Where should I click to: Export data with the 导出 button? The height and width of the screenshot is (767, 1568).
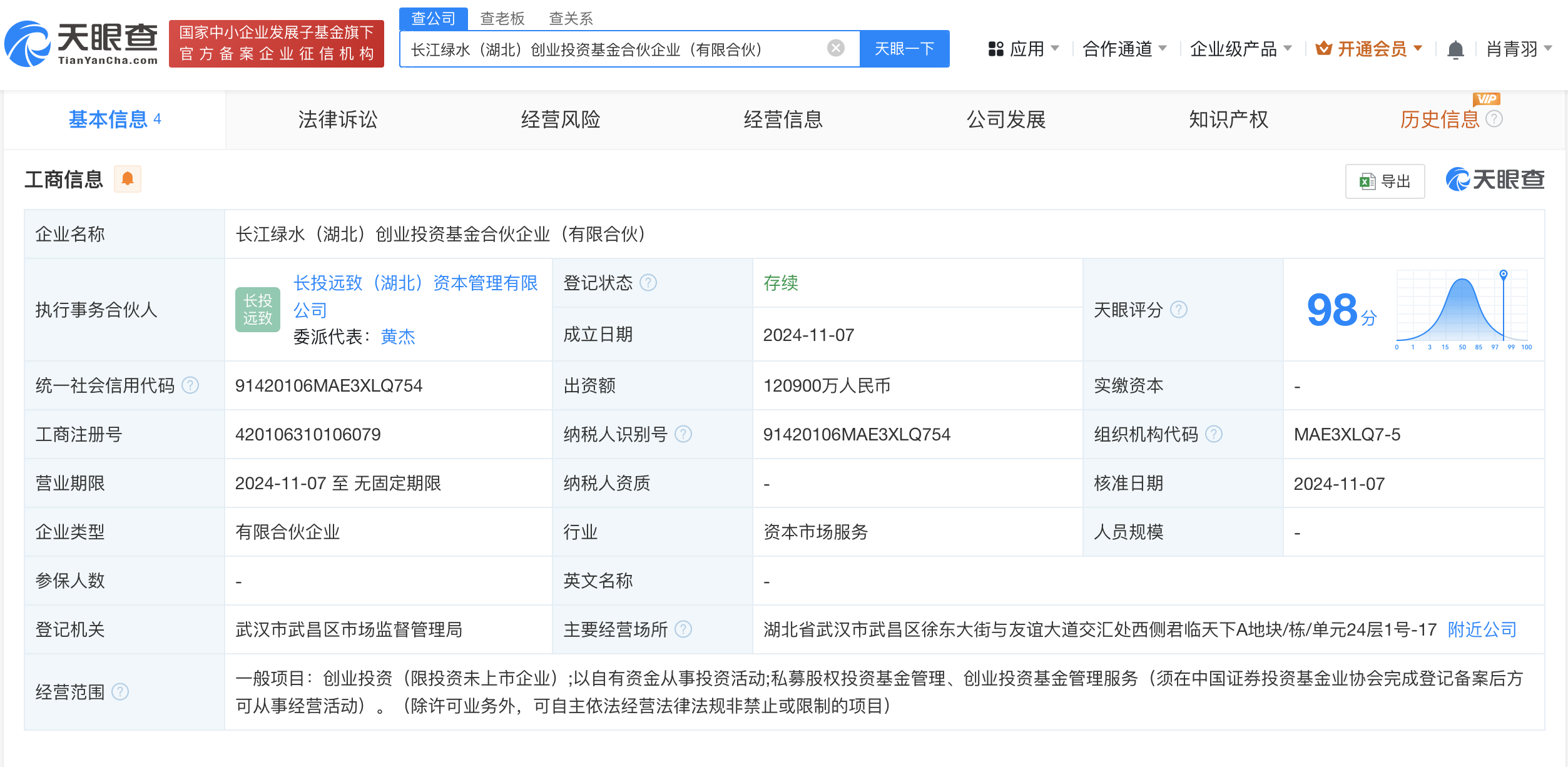pos(1385,181)
